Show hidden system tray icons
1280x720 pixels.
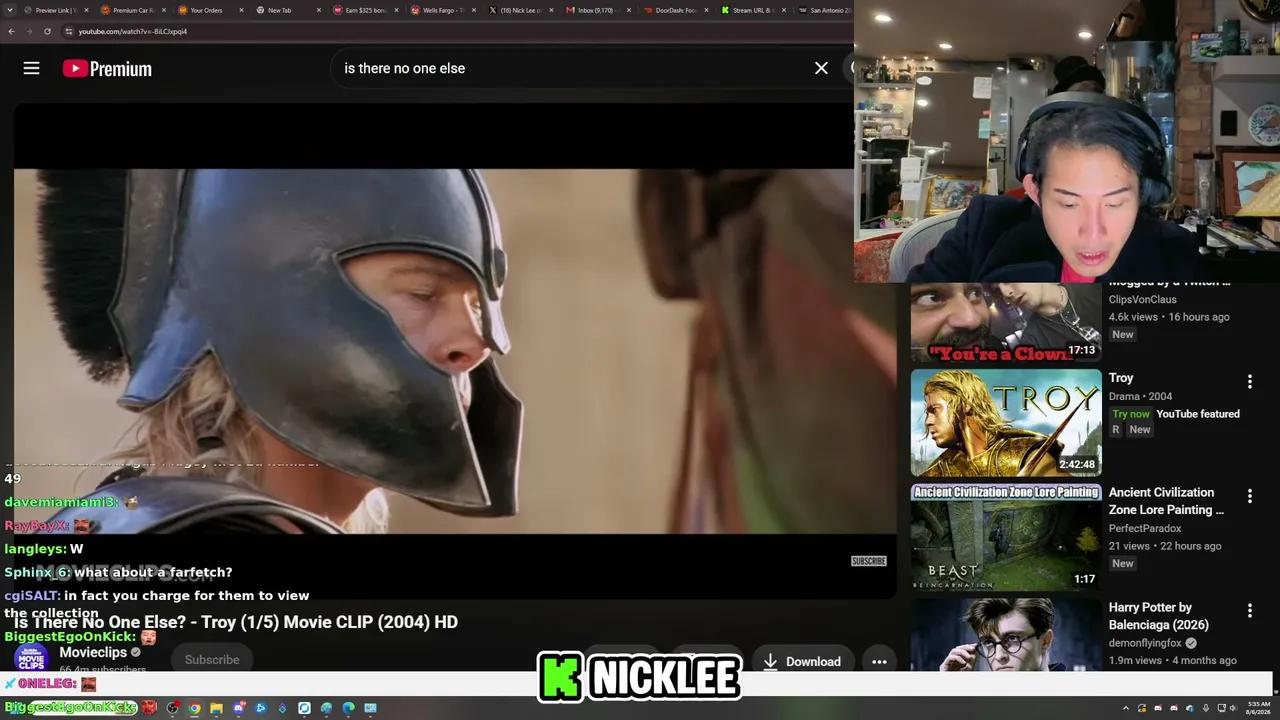coord(1126,708)
